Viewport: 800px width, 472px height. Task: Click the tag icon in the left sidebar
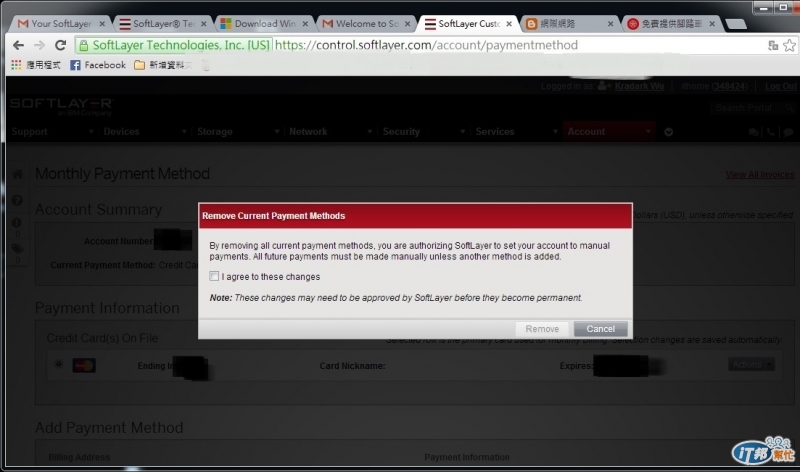17,249
